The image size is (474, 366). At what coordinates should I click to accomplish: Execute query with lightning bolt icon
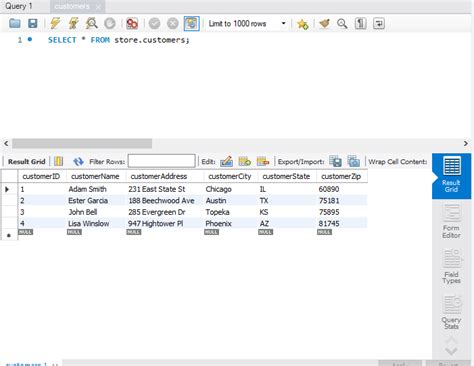coord(55,23)
